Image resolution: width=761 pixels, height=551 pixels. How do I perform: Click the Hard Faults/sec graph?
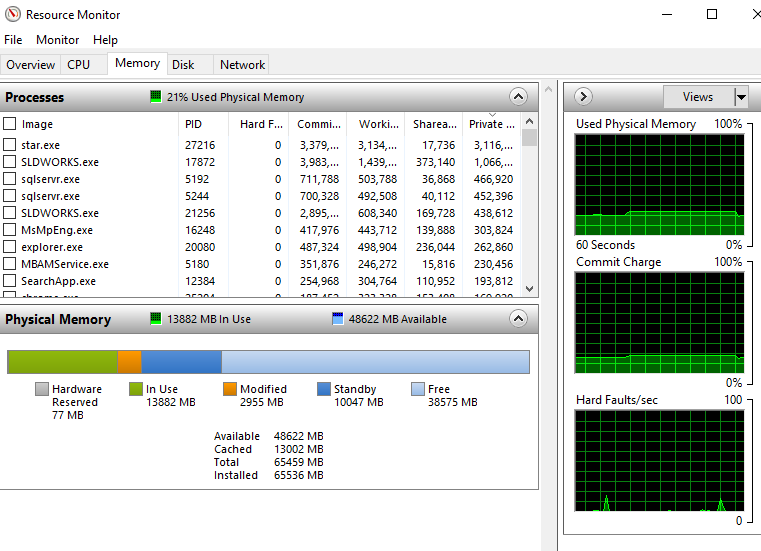click(659, 460)
